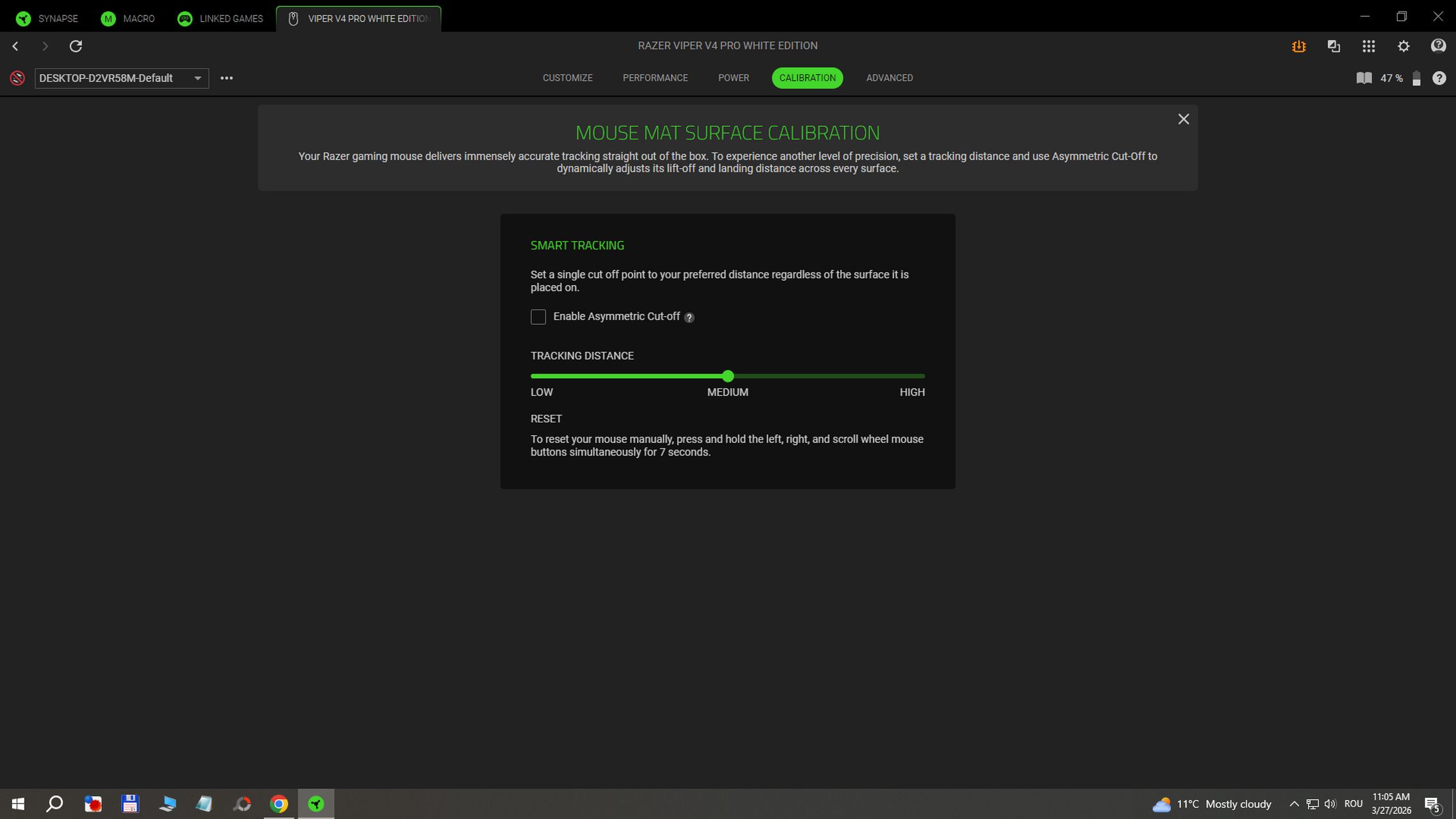Viewport: 1456px width, 819px height.
Task: Open the settings gear icon
Action: pos(1403,46)
